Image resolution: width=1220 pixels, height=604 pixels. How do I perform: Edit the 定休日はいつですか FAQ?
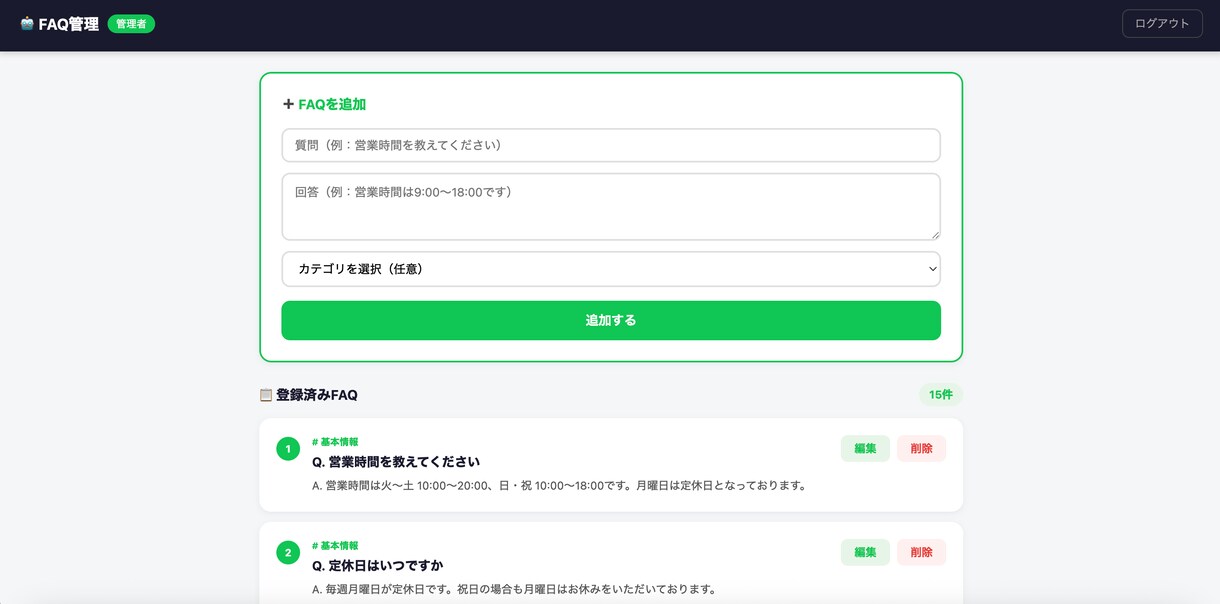click(x=865, y=552)
